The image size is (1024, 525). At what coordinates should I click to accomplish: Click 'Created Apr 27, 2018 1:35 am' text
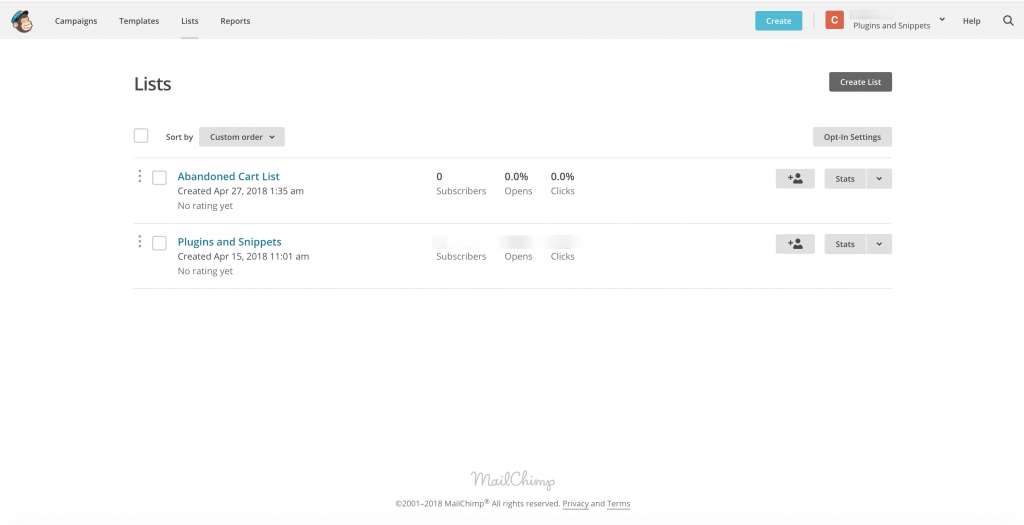pos(240,191)
